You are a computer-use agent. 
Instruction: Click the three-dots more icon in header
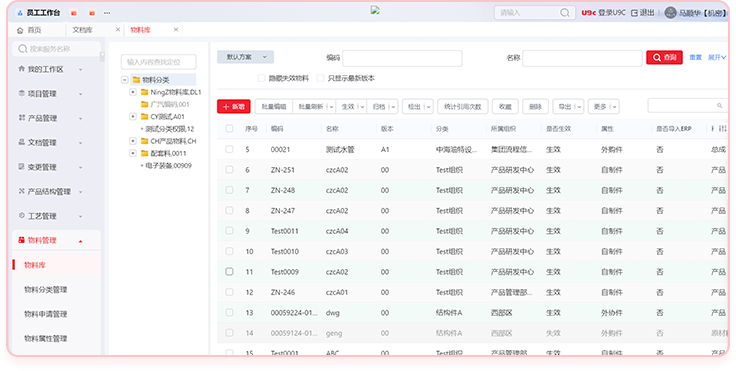coord(107,13)
